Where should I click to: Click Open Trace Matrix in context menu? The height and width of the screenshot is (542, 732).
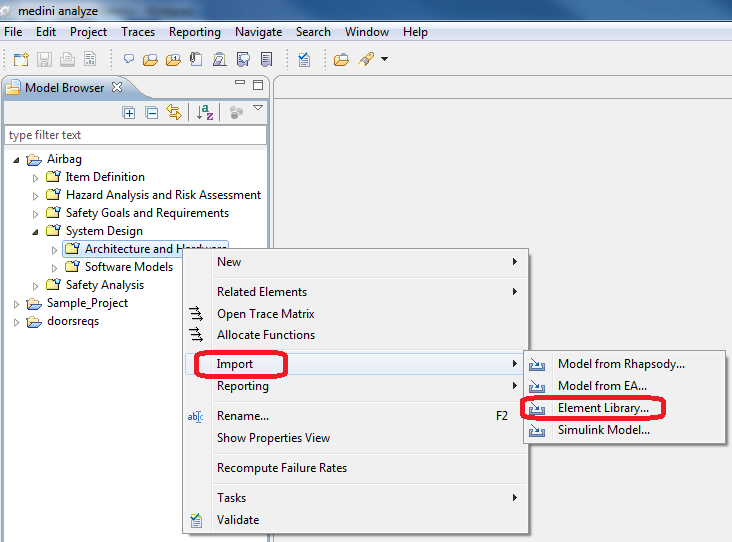[x=265, y=314]
